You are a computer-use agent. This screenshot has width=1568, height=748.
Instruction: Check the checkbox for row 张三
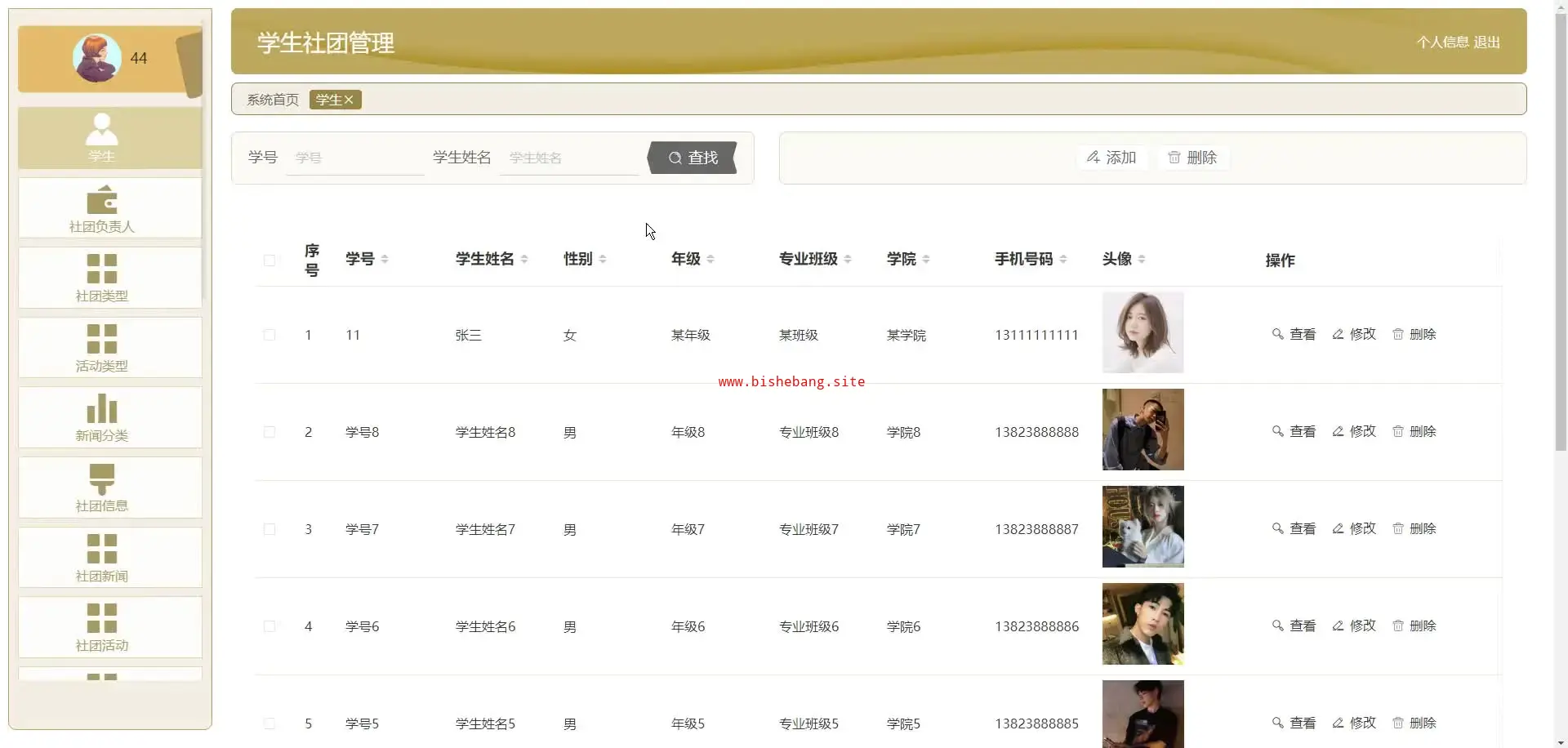269,335
